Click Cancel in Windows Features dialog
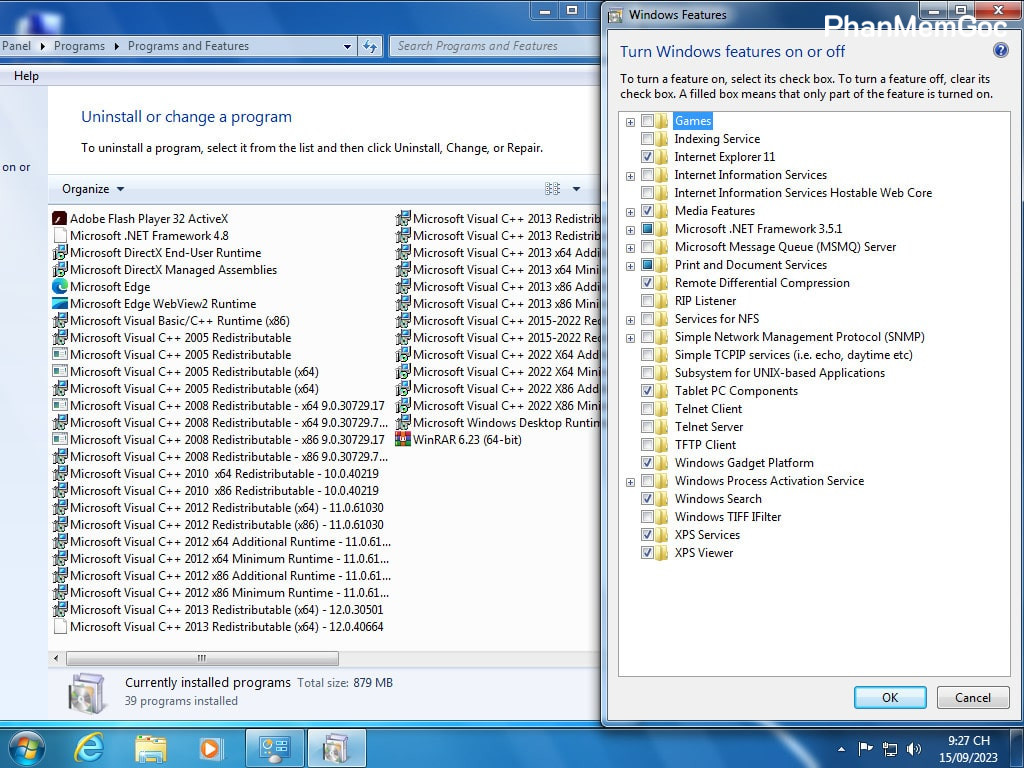Image resolution: width=1024 pixels, height=768 pixels. pyautogui.click(x=972, y=698)
